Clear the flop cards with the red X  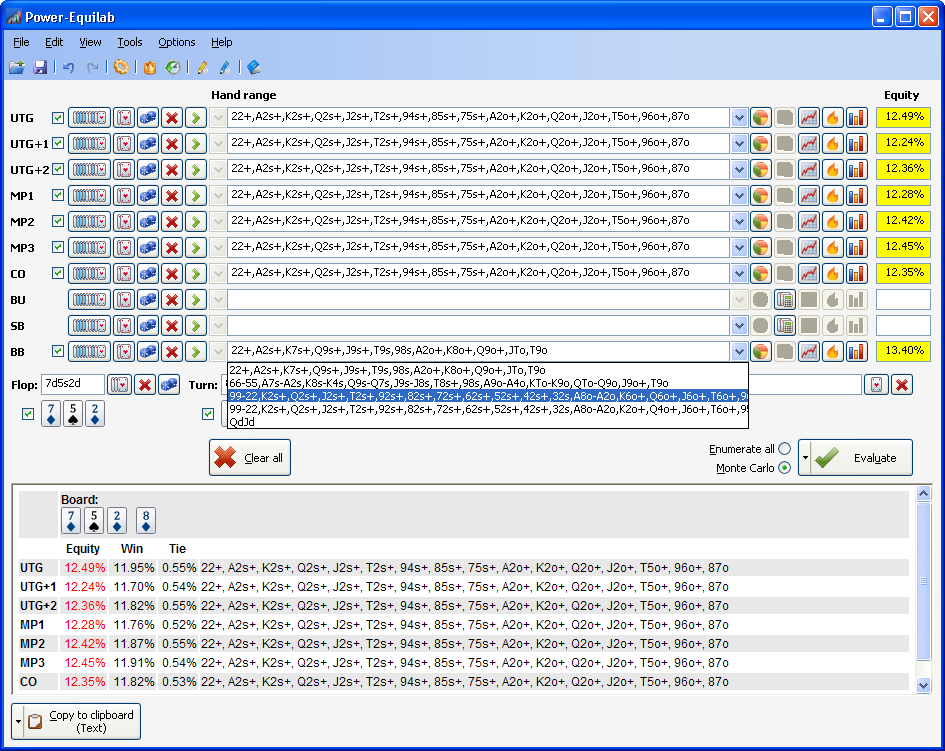145,385
